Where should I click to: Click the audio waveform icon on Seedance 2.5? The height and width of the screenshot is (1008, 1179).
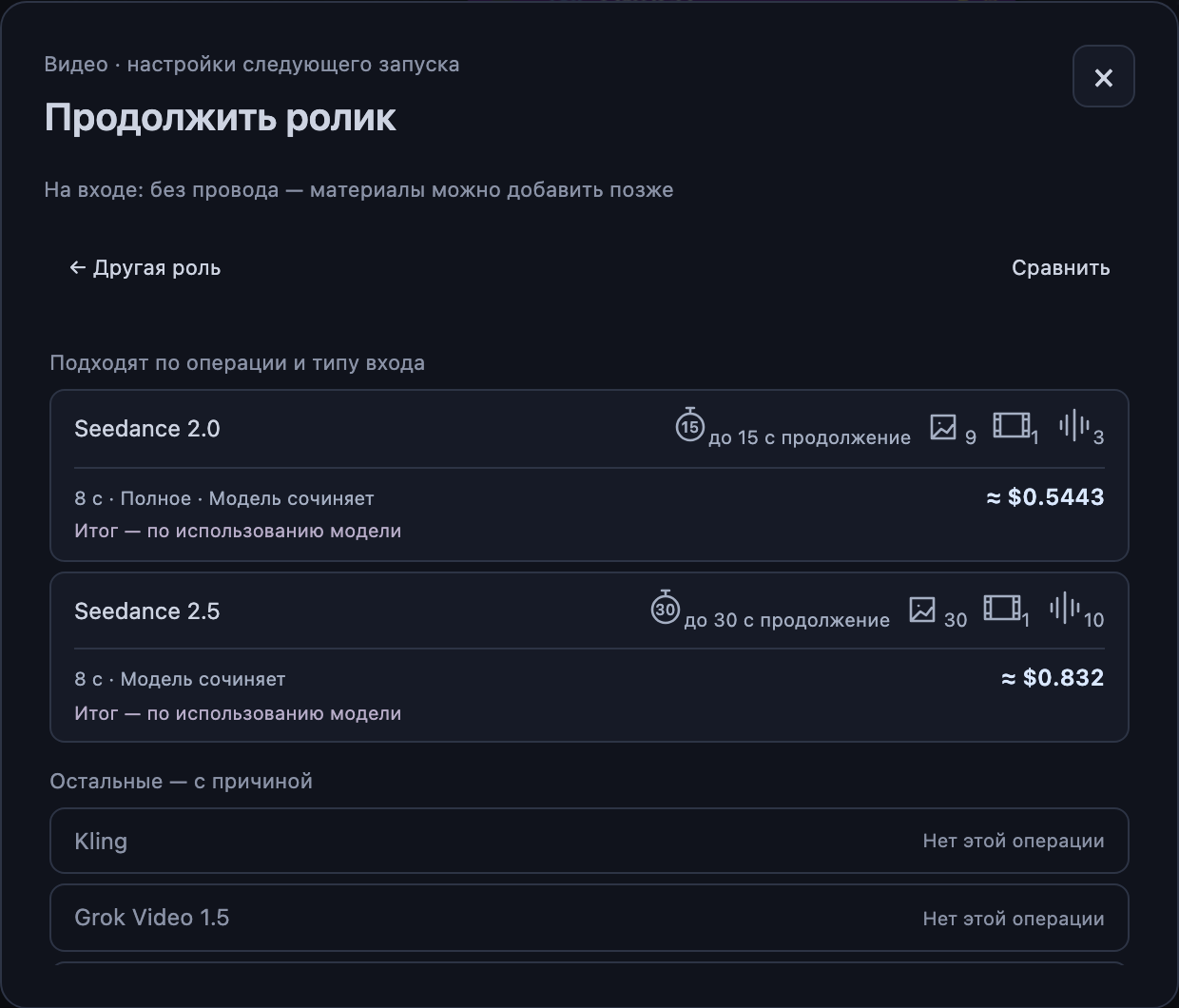point(1065,608)
